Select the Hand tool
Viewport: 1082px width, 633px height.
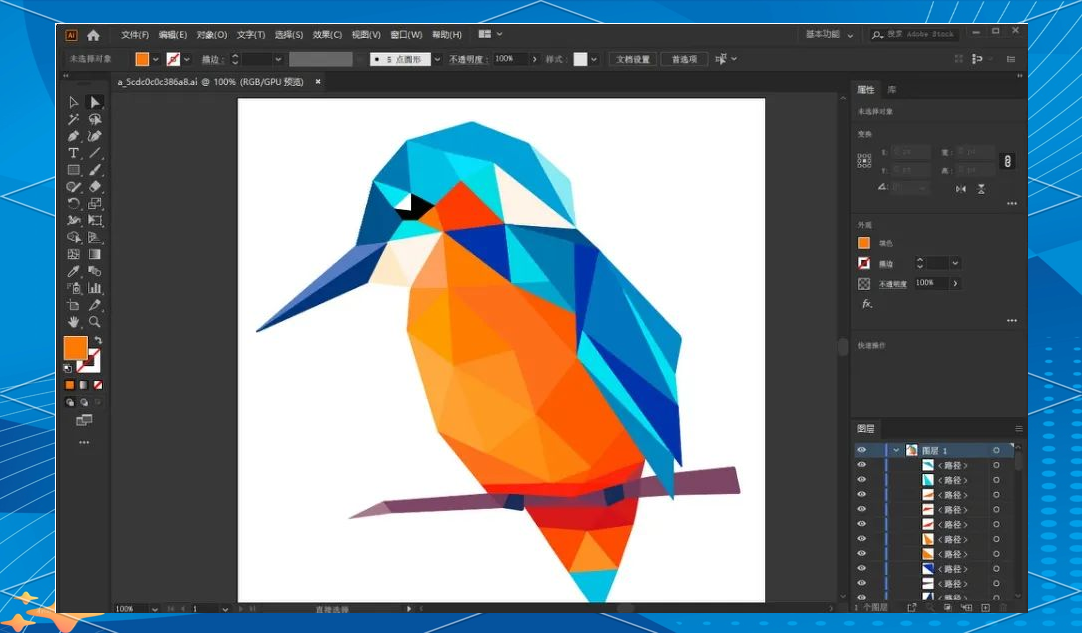click(x=73, y=322)
